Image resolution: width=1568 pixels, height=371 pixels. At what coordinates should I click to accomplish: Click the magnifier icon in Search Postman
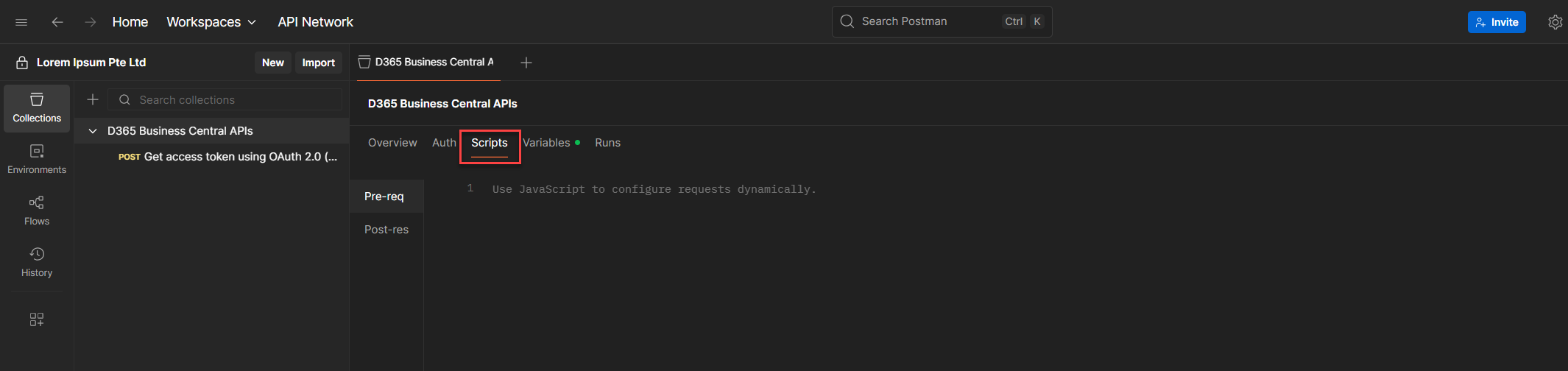pyautogui.click(x=847, y=21)
